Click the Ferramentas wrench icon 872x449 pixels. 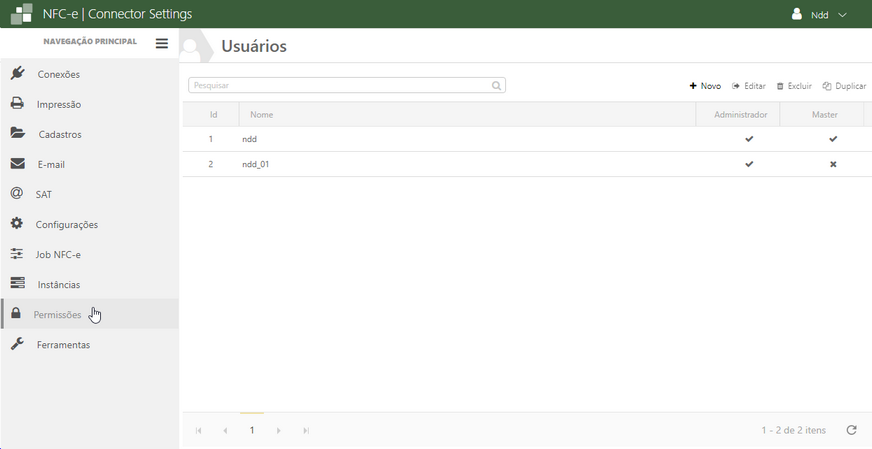[17, 344]
